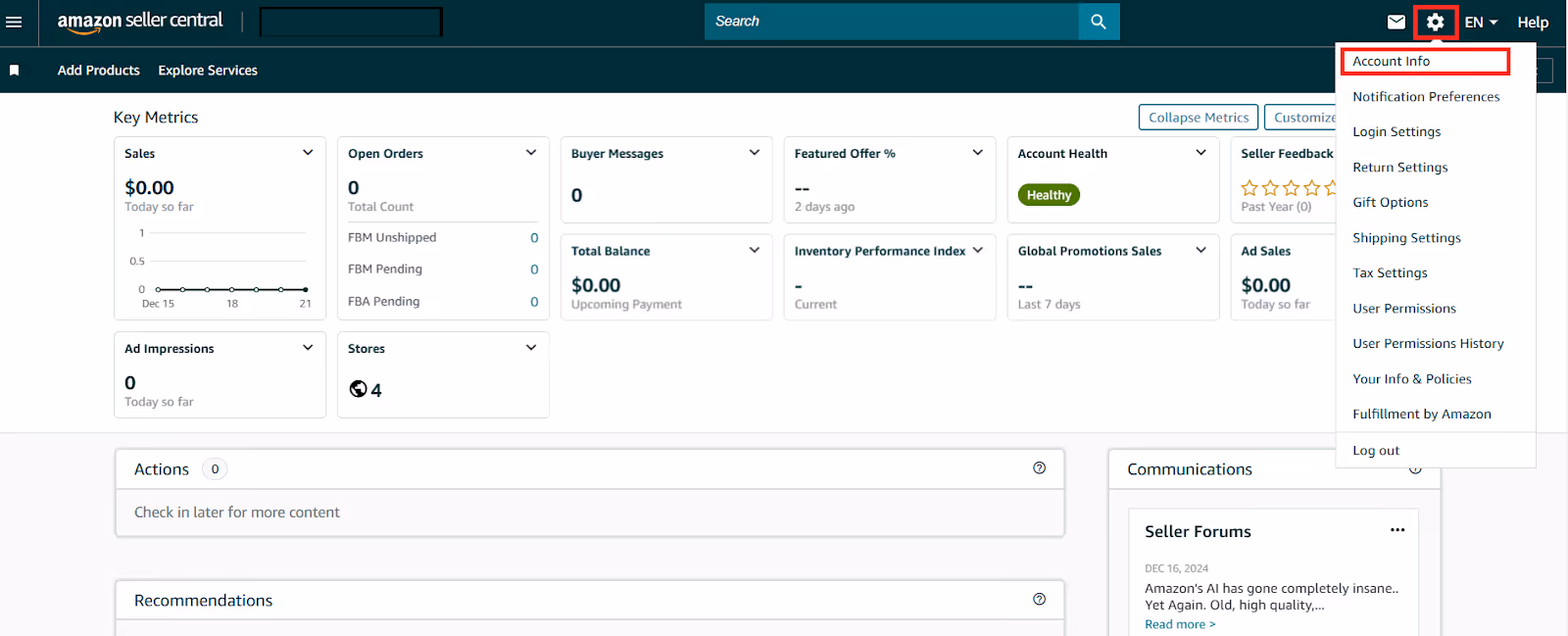Expand the Total Balance card chevron
1568x636 pixels.
click(755, 251)
